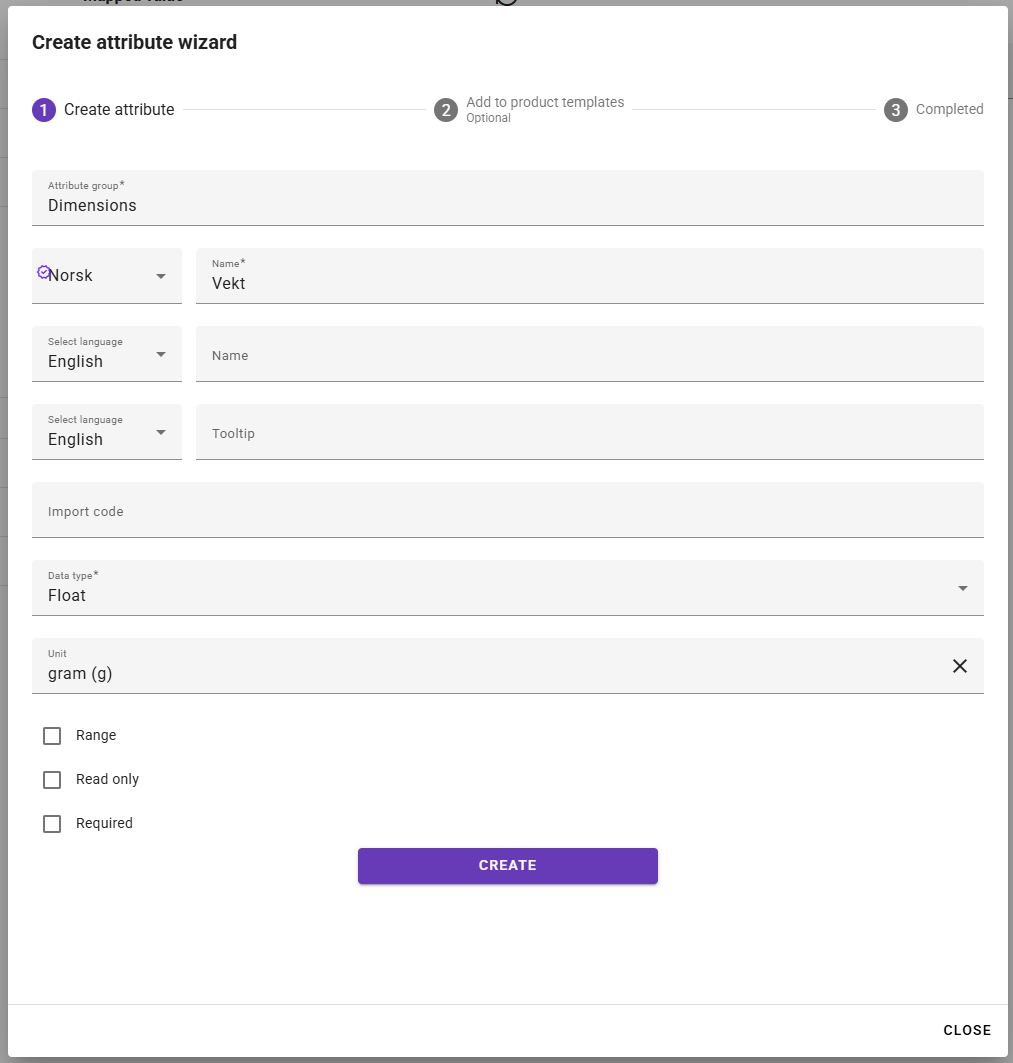Click the Tooltip text field
The height and width of the screenshot is (1063, 1013).
point(590,432)
